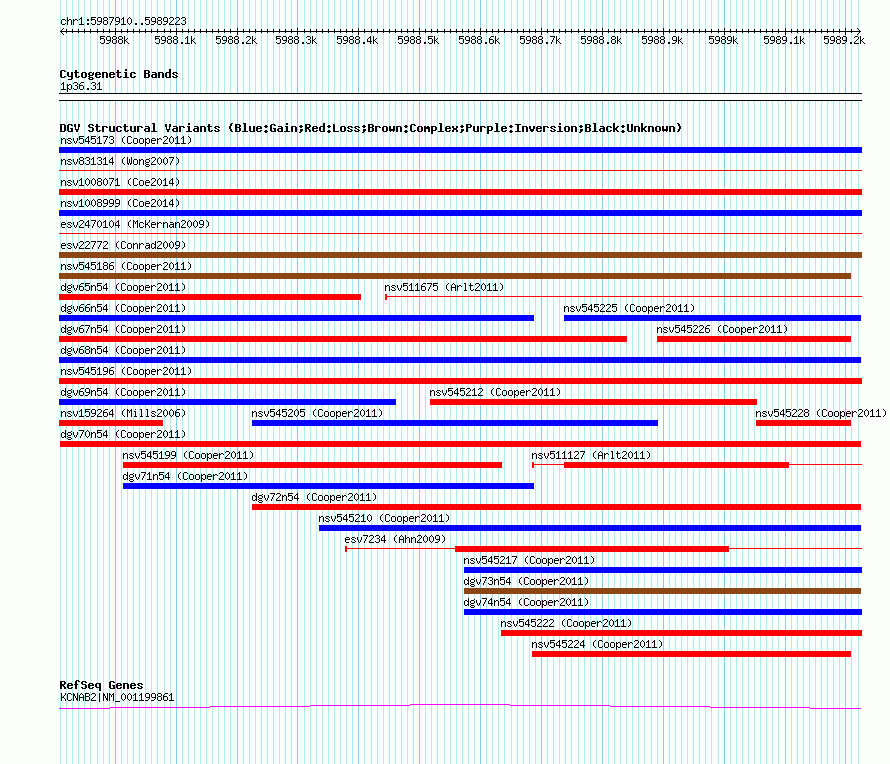The height and width of the screenshot is (764, 890).
Task: Click the magenta KCNAB2 gene track line
Action: (x=460, y=707)
